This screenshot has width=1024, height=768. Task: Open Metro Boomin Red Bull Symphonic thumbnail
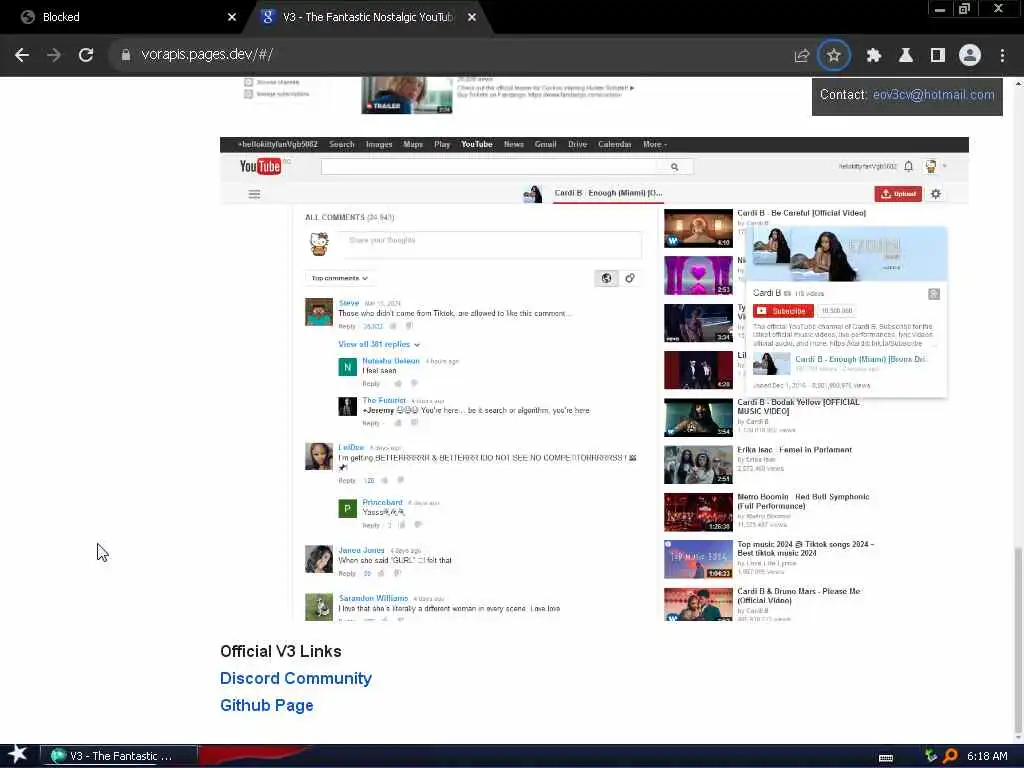pyautogui.click(x=698, y=512)
